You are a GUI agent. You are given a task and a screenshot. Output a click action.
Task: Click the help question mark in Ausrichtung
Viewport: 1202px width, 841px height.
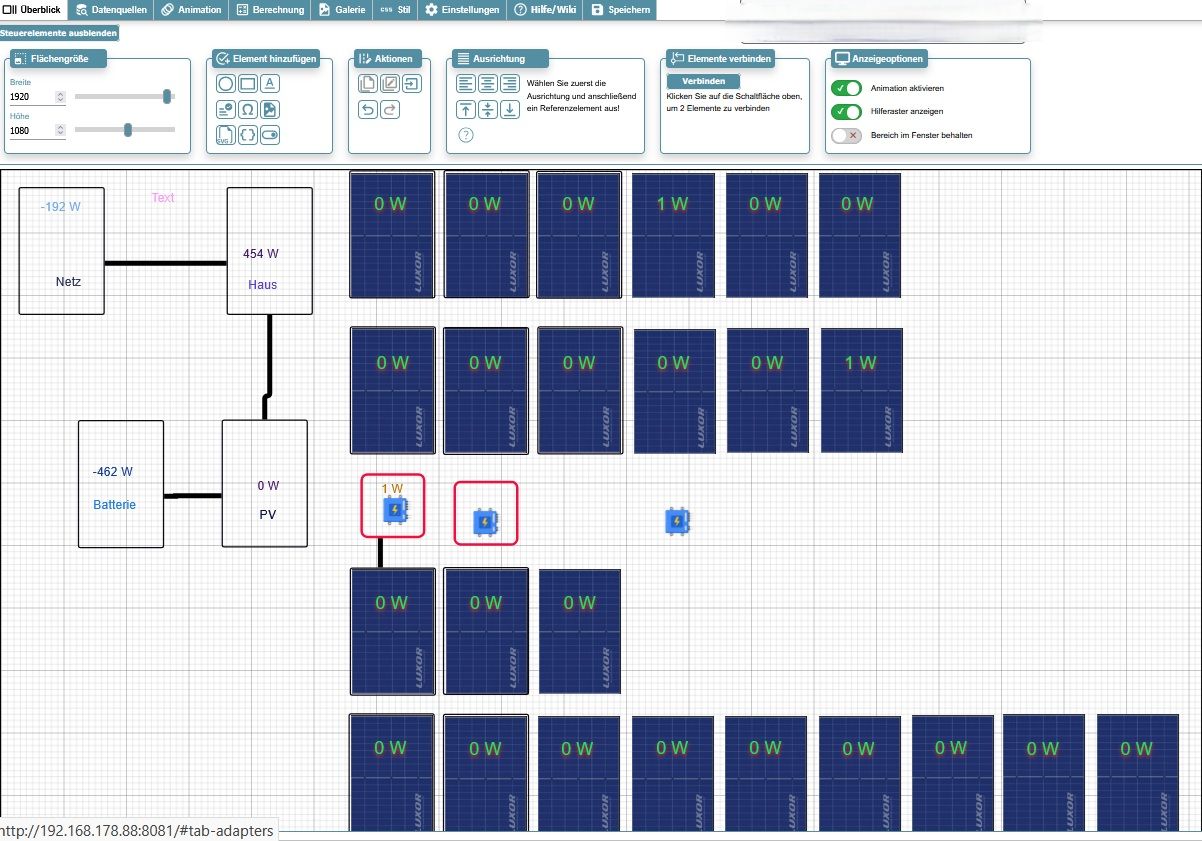[x=466, y=135]
